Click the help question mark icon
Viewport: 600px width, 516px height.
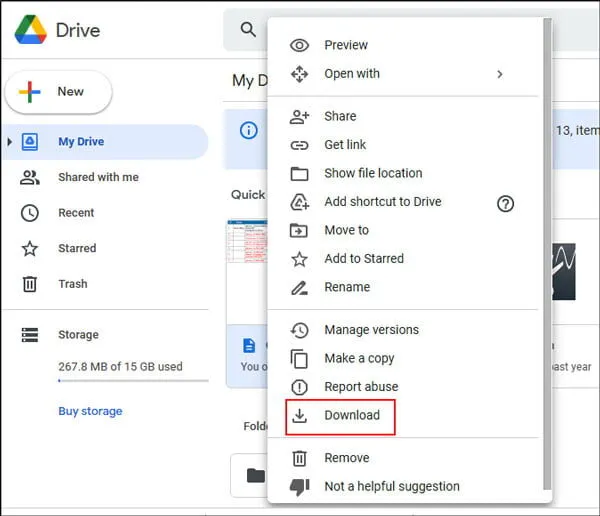point(505,204)
